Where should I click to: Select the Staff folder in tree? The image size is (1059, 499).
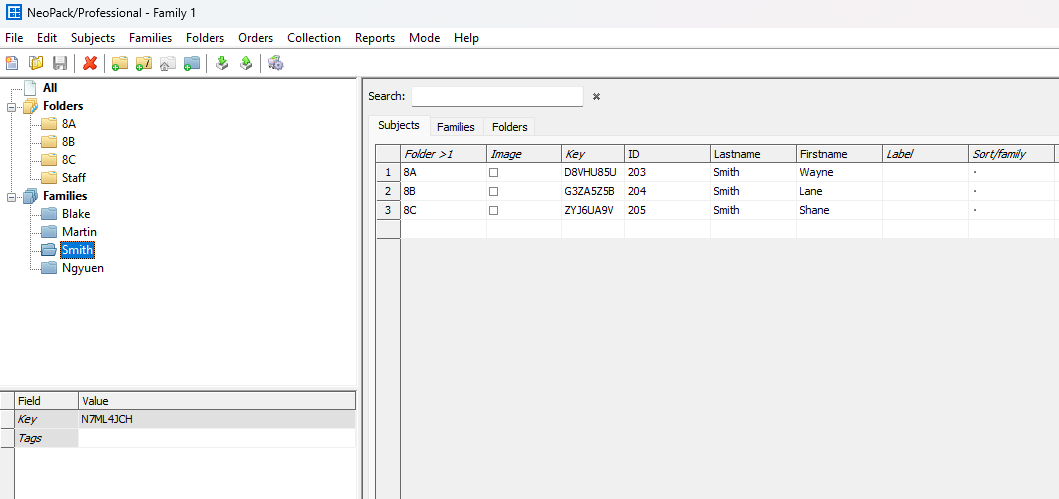[73, 178]
